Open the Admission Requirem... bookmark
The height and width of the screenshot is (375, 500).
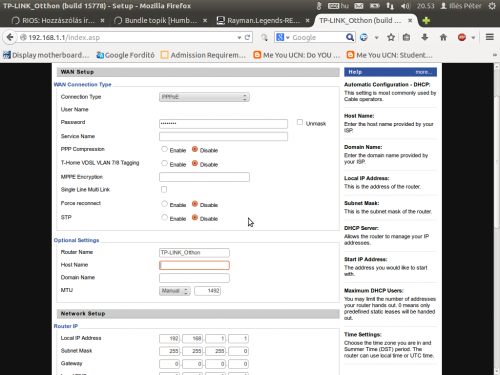tap(203, 55)
